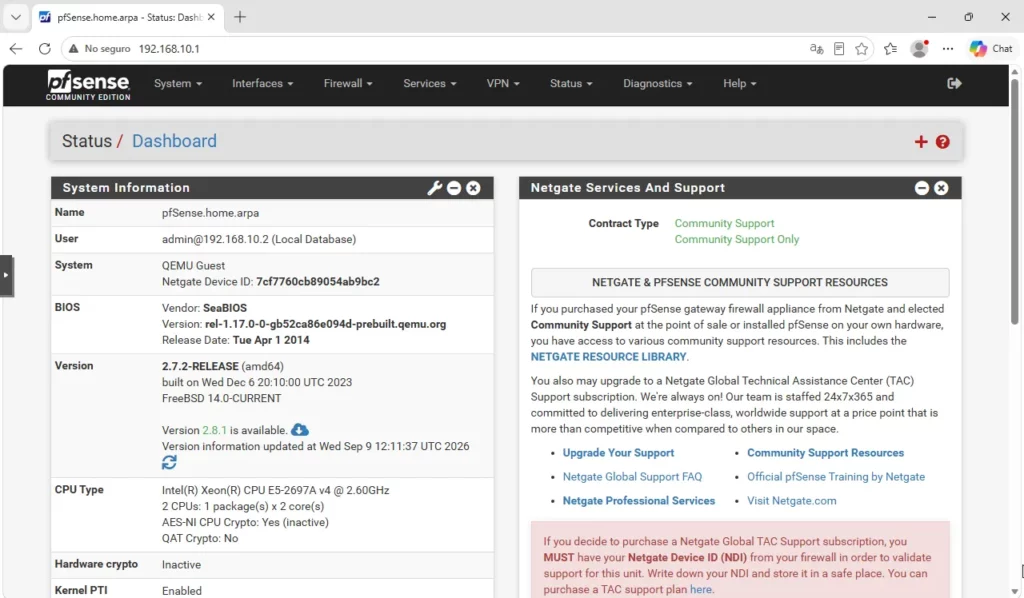Close the pfSense.home.arpa browser tab
The width and height of the screenshot is (1024, 598).
[x=211, y=17]
